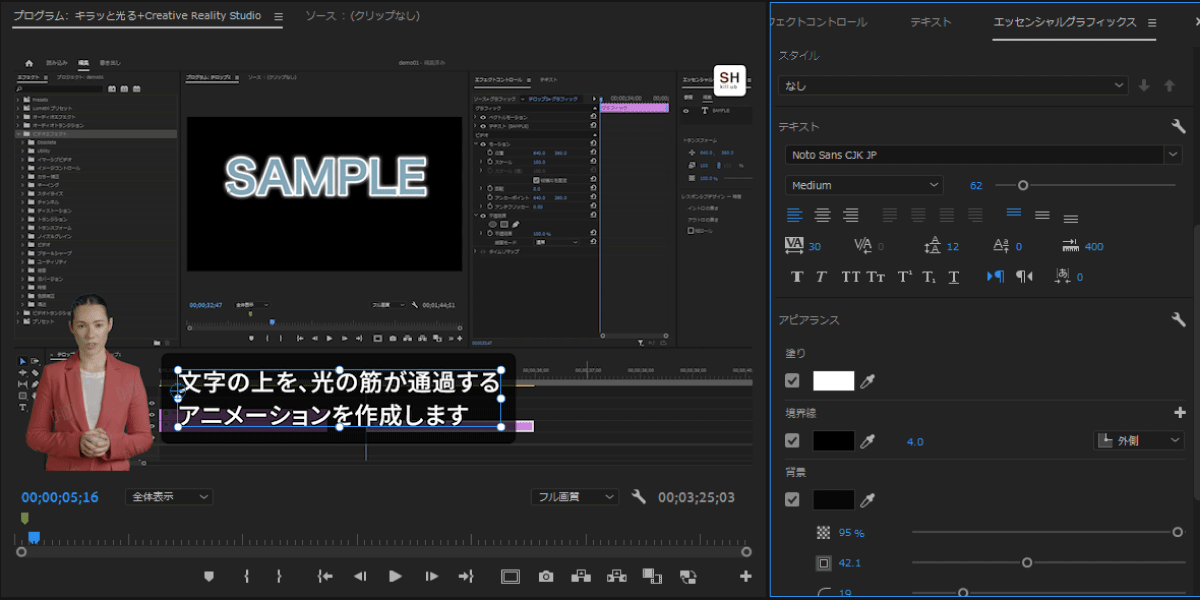Step forward one frame
1200x600 pixels.
pos(431,576)
